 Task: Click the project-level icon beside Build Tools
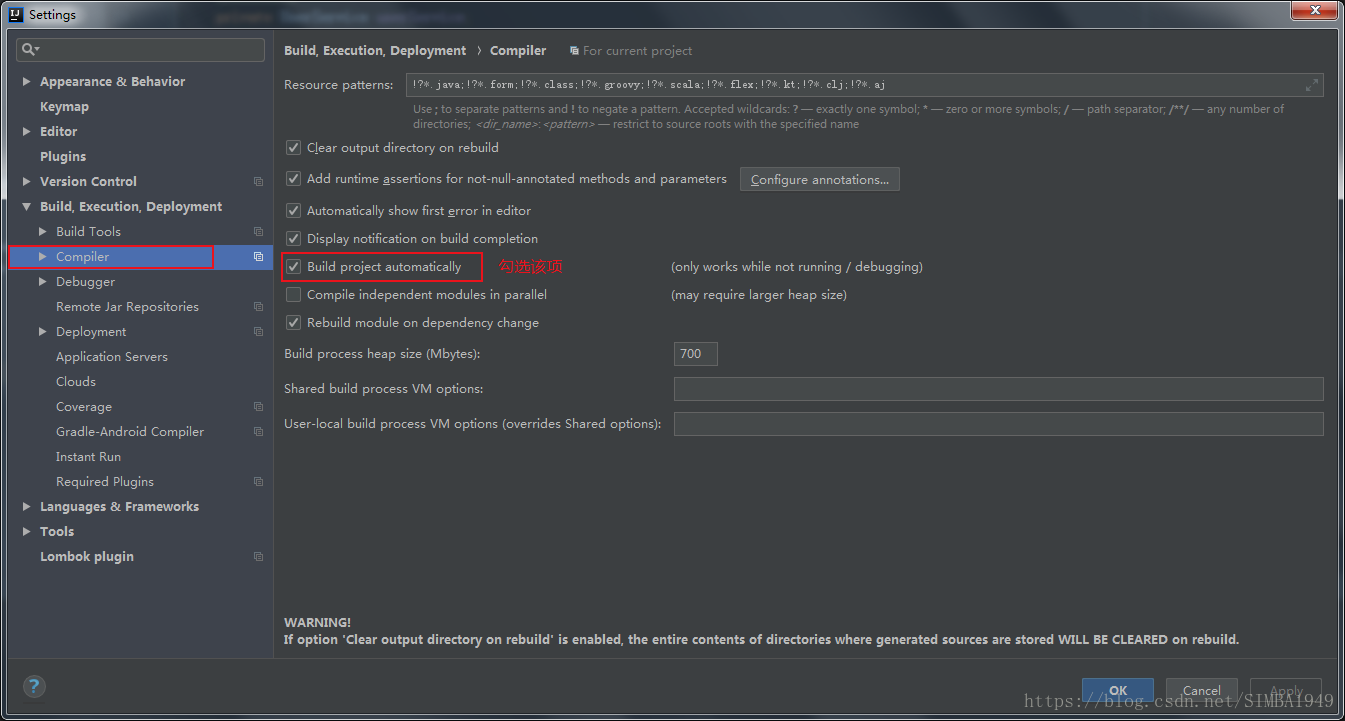click(x=258, y=232)
